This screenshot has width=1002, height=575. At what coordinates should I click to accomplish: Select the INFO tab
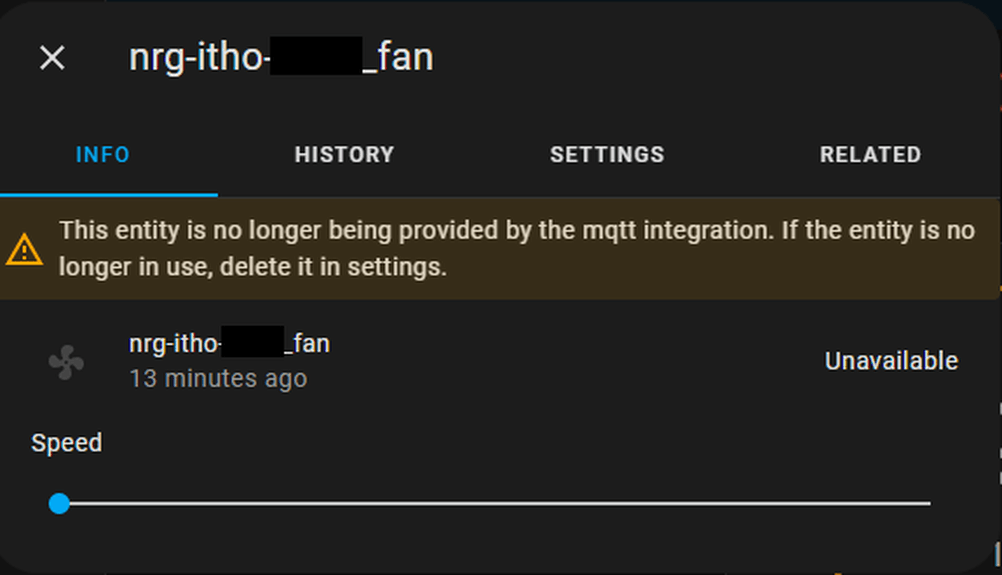coord(103,155)
